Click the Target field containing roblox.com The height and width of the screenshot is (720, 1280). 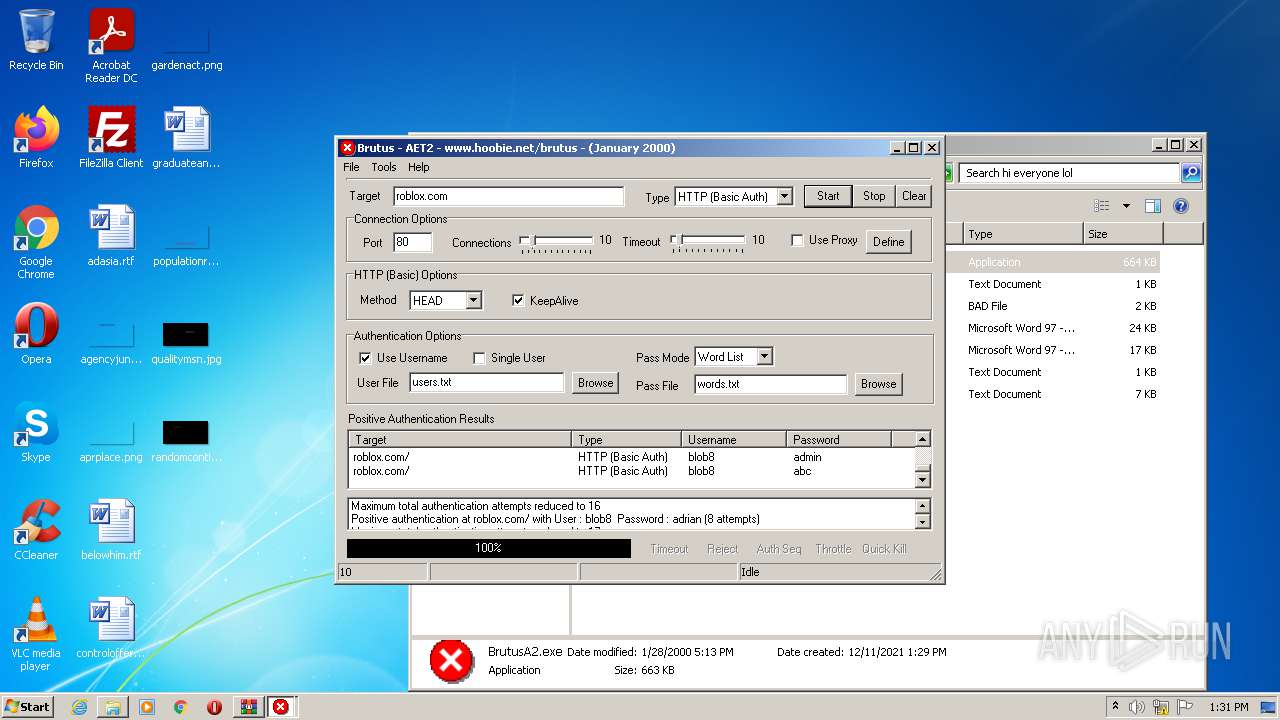(x=508, y=196)
